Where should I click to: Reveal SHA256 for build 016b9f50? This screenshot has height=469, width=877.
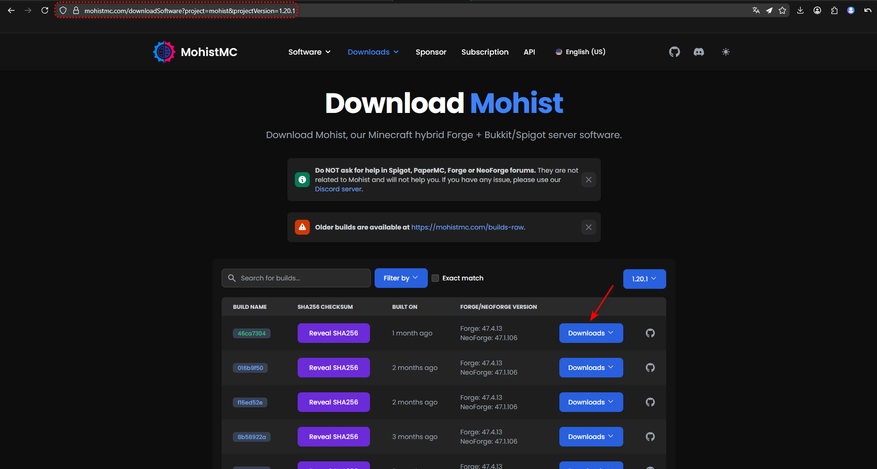click(333, 368)
